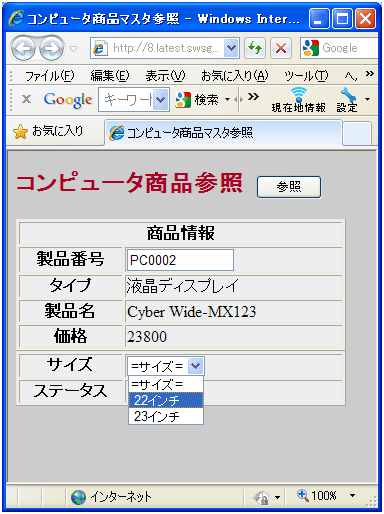384x514 pixels.
Task: Click the 参照 button
Action: (x=289, y=187)
